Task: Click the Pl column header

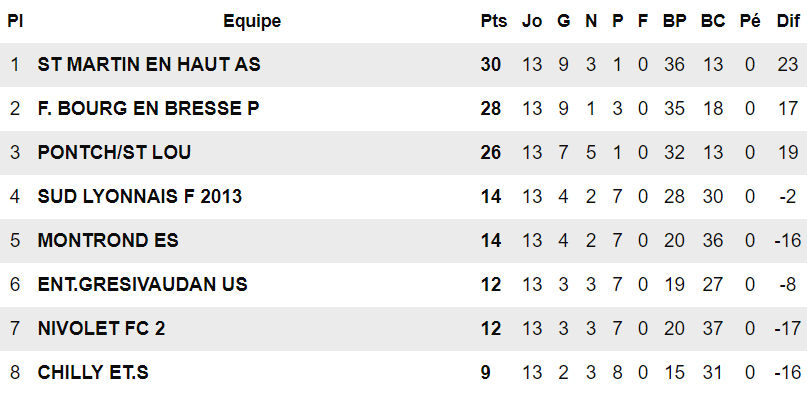Action: (x=15, y=21)
